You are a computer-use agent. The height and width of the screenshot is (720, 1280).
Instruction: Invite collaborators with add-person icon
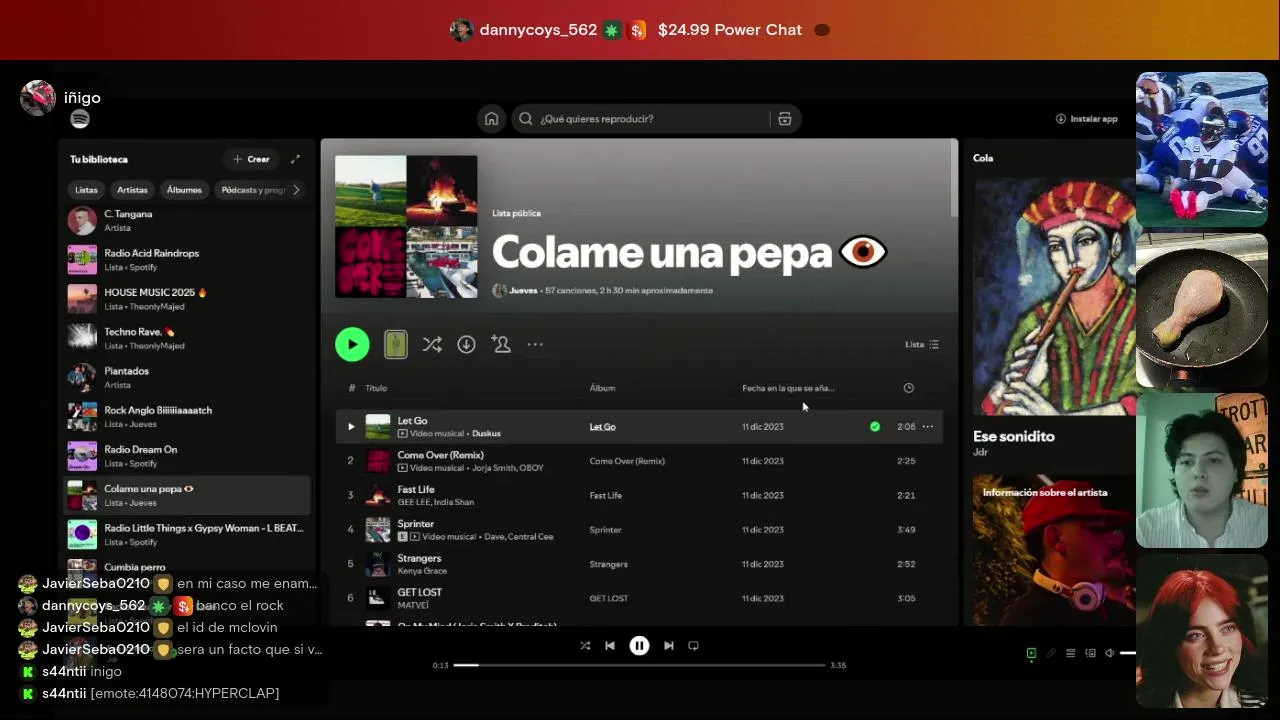pos(501,344)
